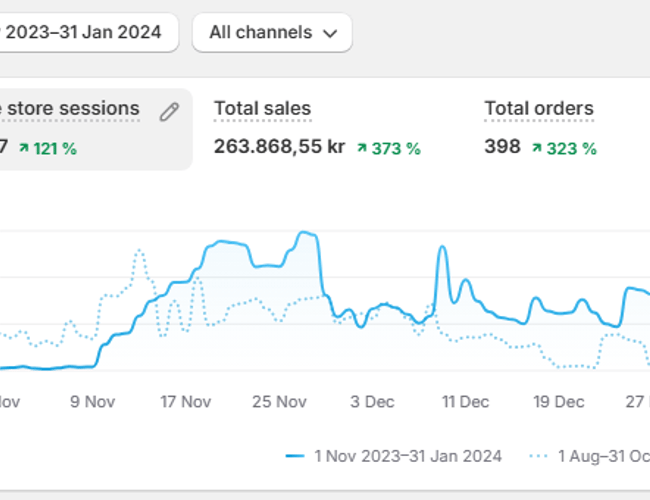Click the green up arrow beside 121 %
The width and height of the screenshot is (650, 500).
(23, 148)
